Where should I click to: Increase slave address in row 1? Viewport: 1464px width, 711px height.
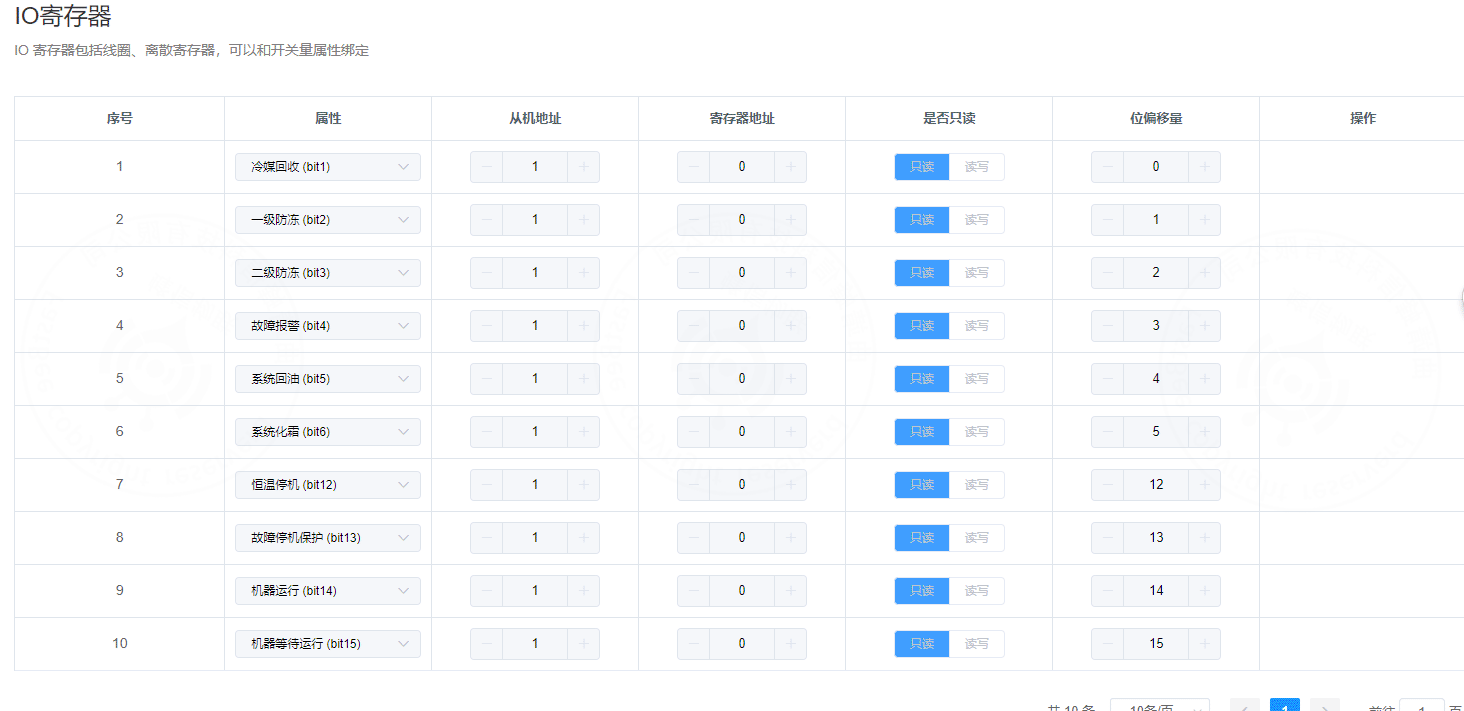[584, 167]
